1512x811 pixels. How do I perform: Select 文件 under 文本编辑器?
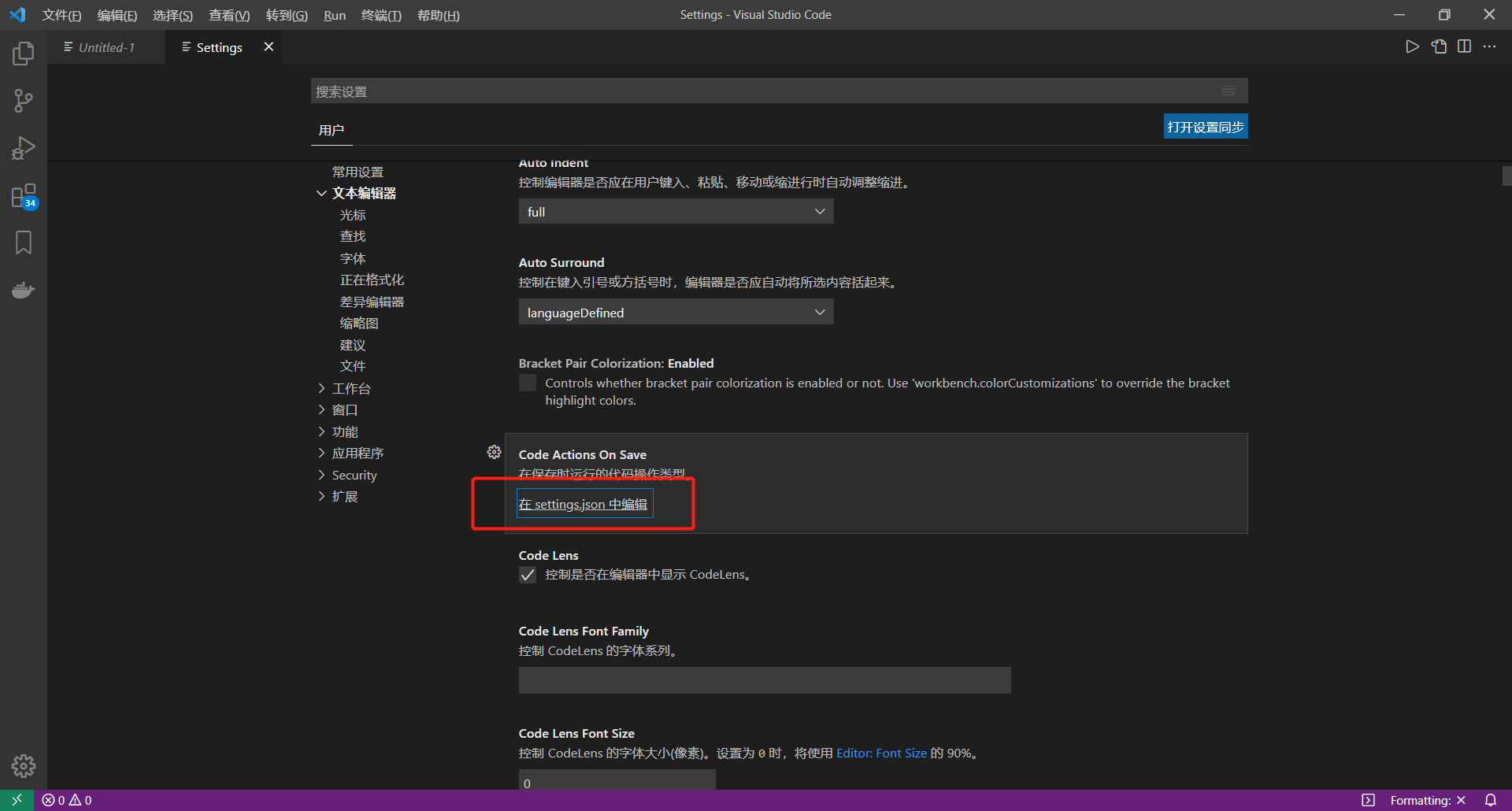[353, 366]
